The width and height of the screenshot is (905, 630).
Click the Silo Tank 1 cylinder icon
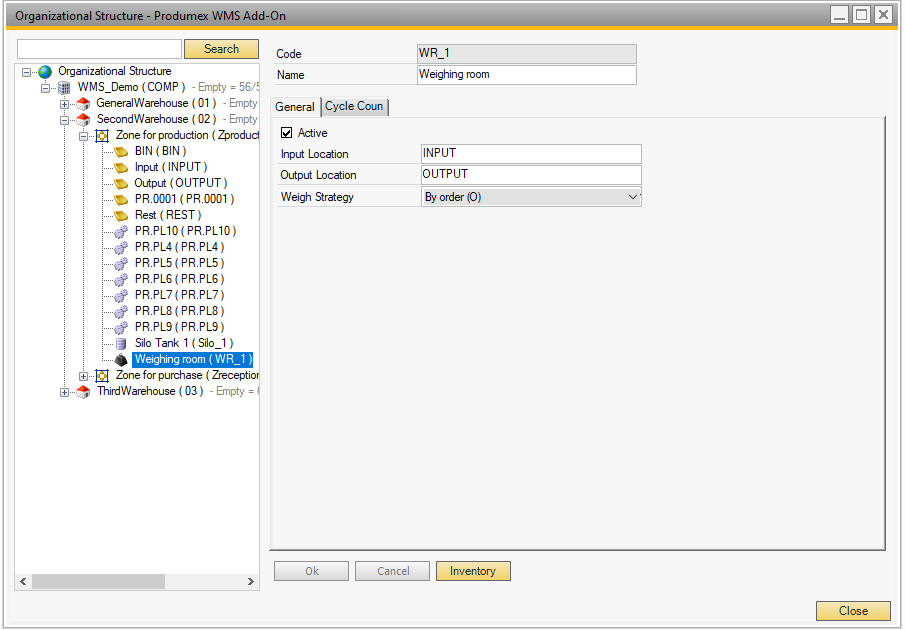click(x=121, y=344)
